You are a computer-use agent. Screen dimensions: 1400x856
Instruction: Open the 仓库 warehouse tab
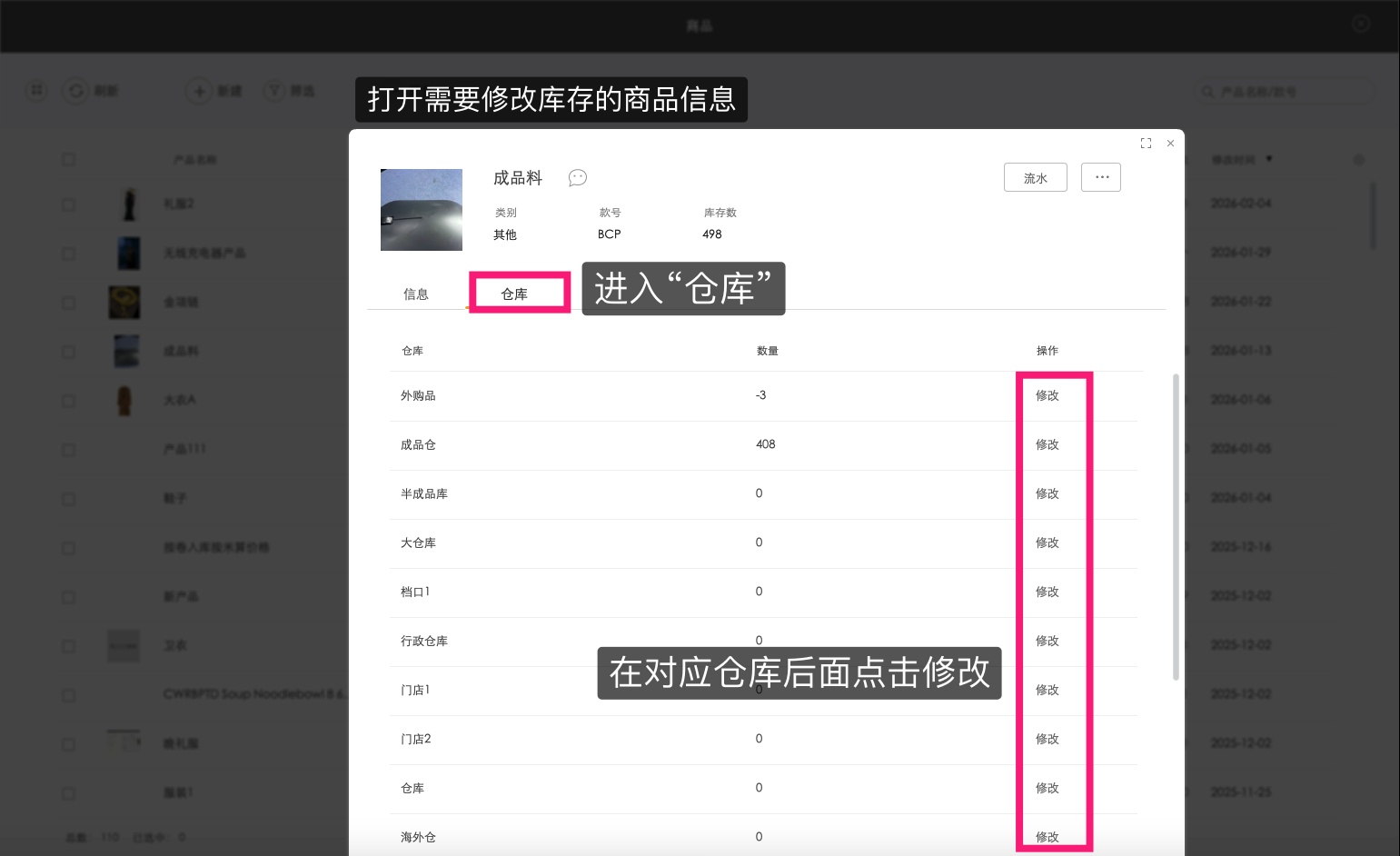[x=514, y=293]
